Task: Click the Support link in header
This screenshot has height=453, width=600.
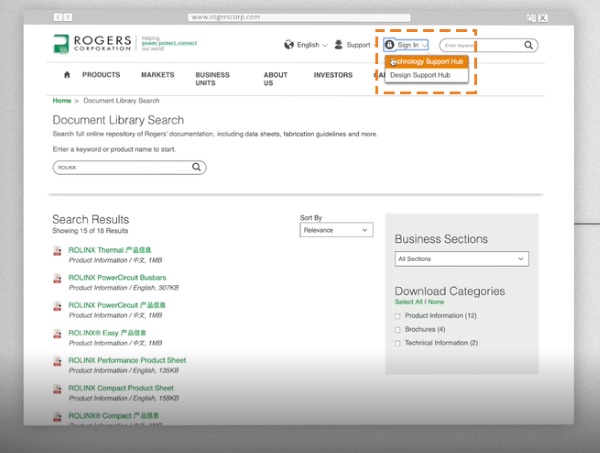Action: [x=358, y=45]
